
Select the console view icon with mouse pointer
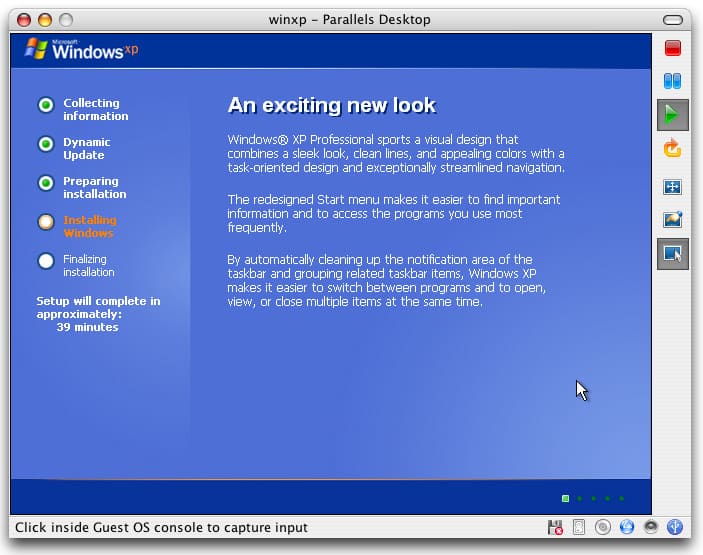[x=672, y=255]
